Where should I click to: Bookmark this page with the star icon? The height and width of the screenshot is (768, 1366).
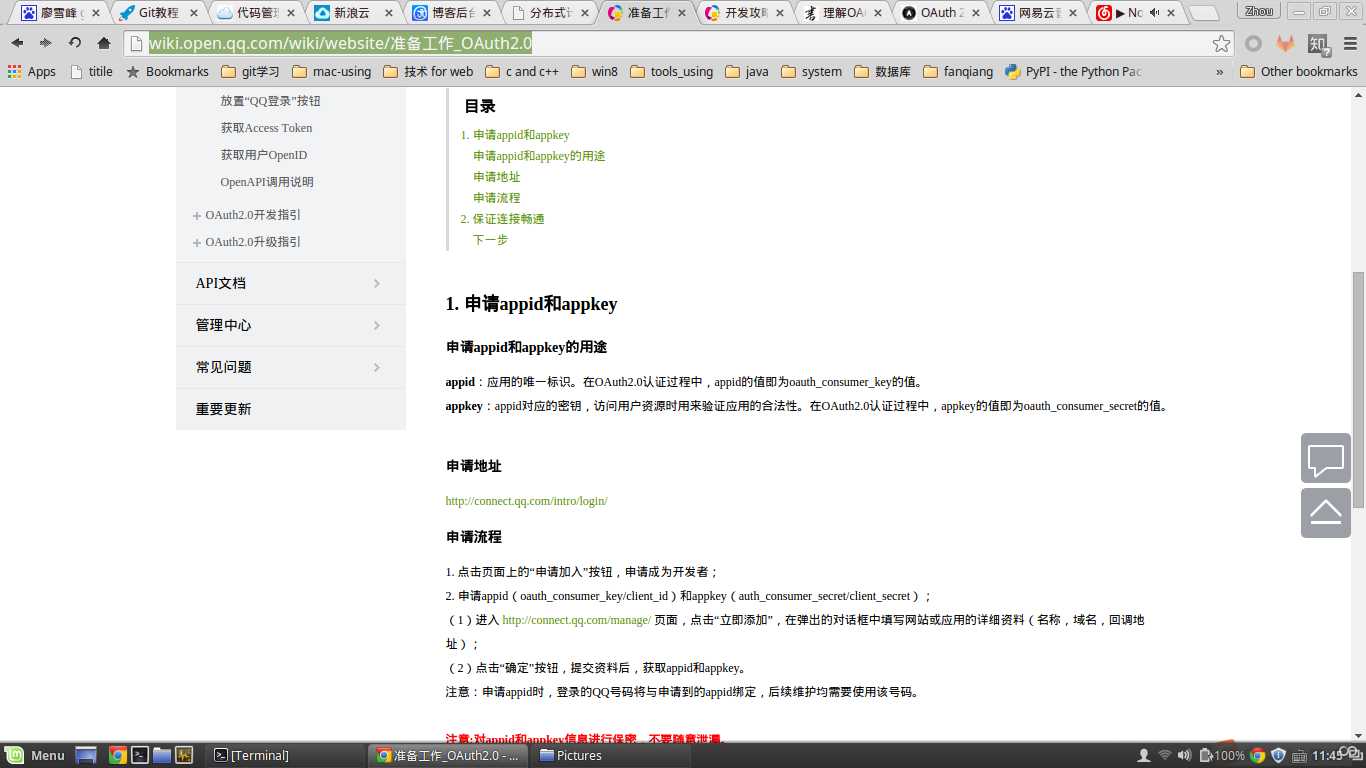pyautogui.click(x=1221, y=43)
